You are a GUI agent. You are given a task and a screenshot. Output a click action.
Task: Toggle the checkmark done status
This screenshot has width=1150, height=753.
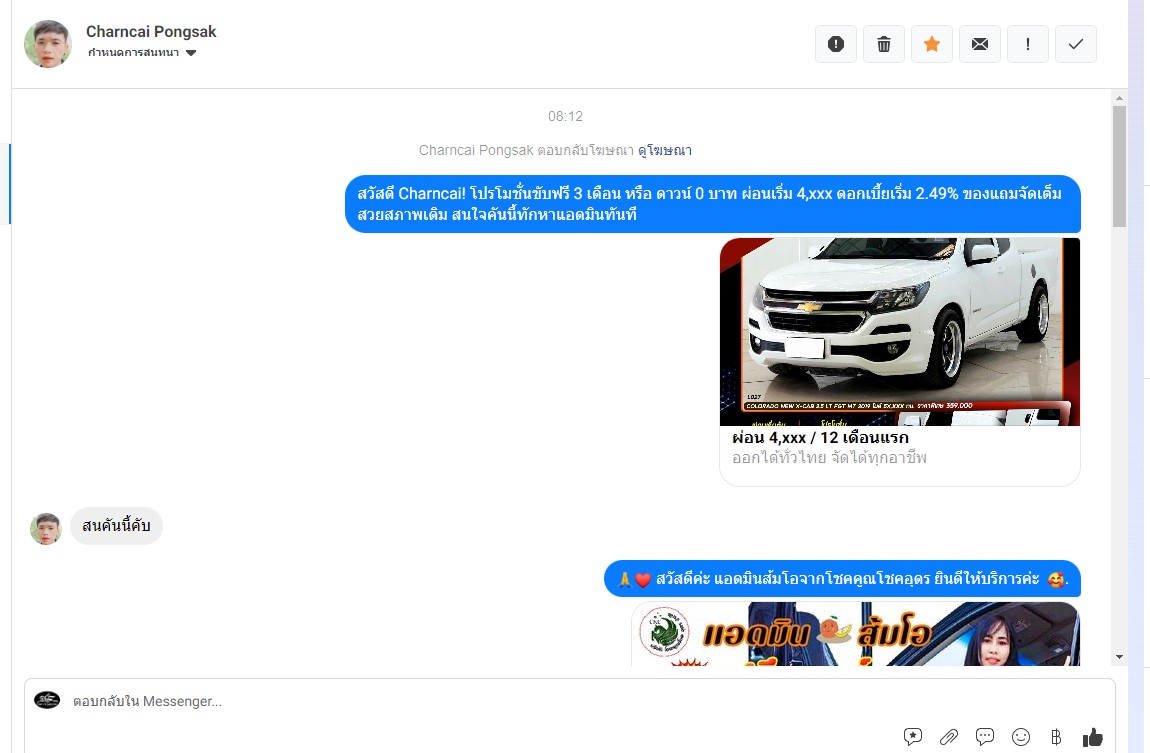[x=1076, y=44]
